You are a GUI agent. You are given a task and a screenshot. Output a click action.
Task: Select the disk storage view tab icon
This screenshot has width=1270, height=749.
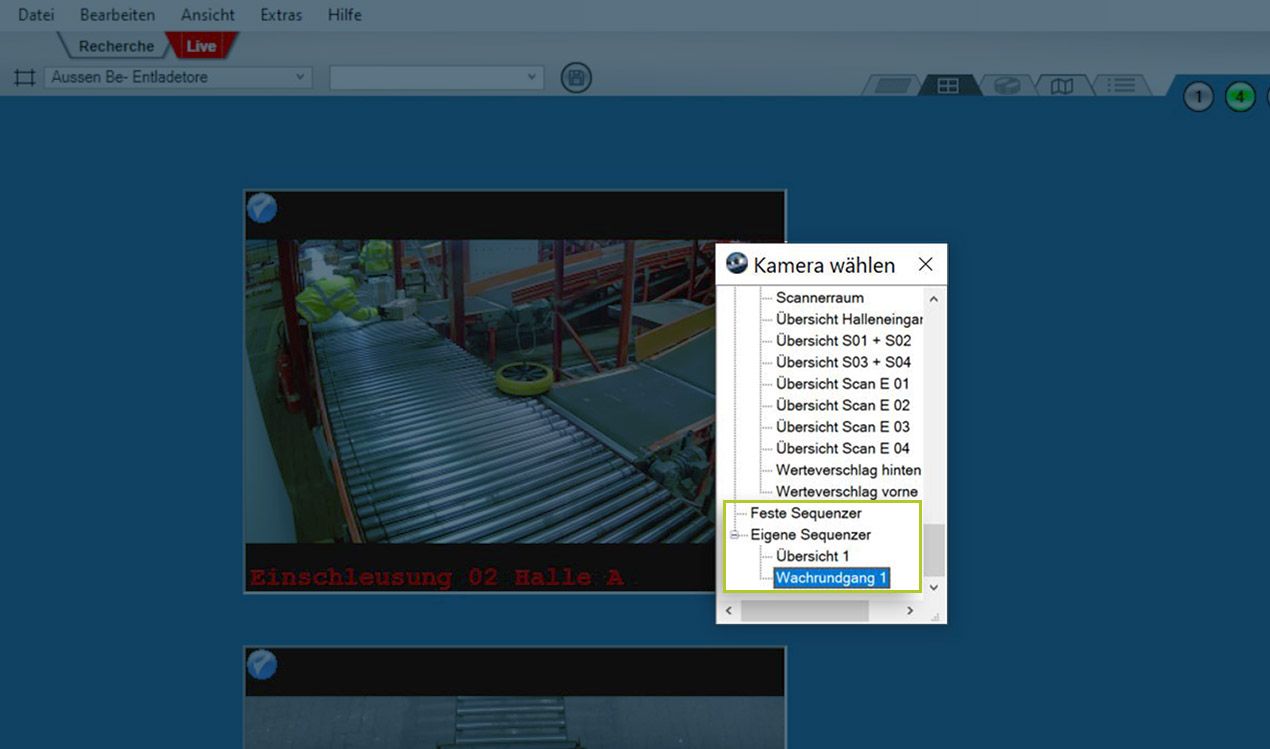point(1006,86)
